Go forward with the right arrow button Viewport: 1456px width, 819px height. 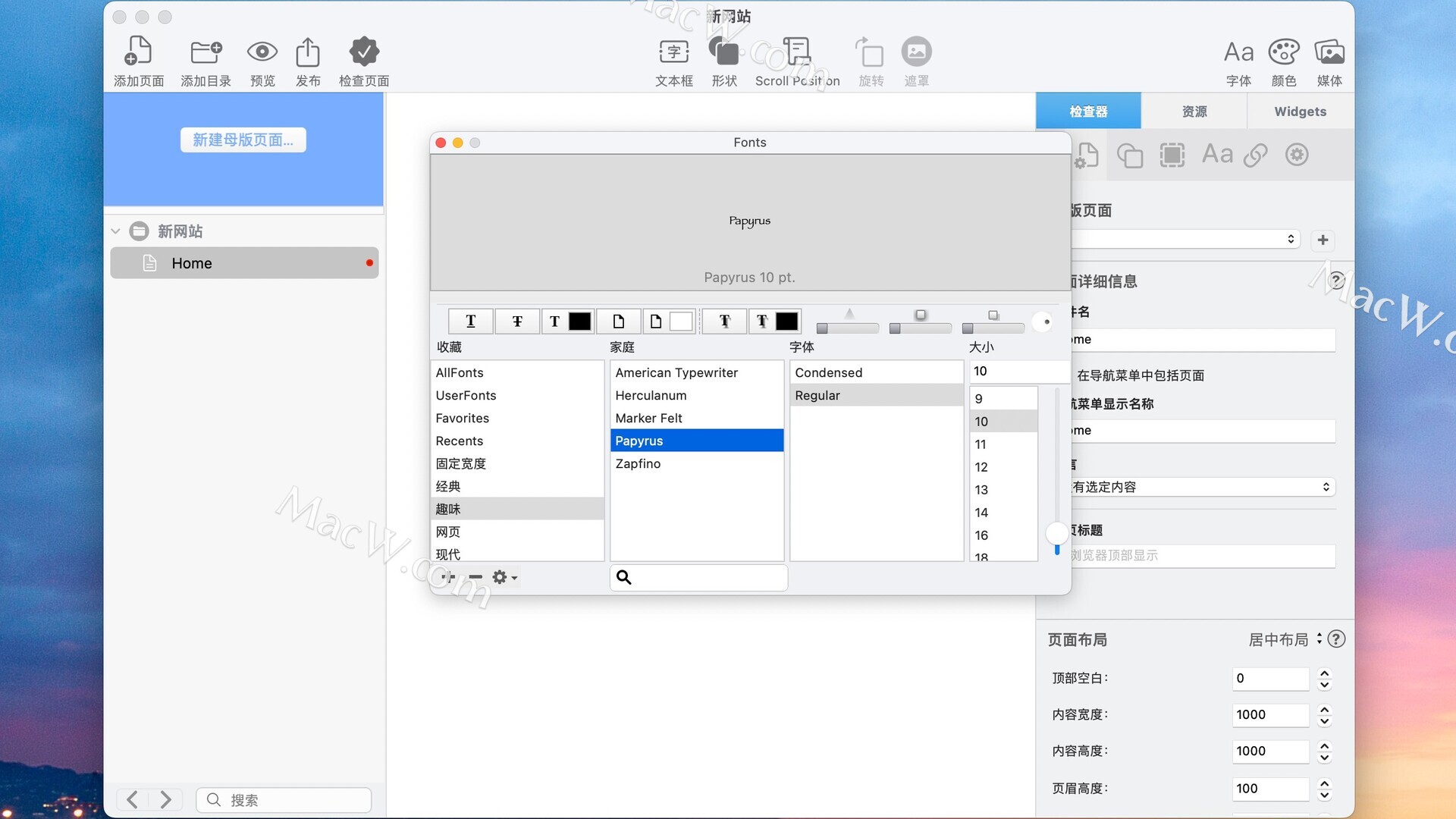pyautogui.click(x=165, y=800)
